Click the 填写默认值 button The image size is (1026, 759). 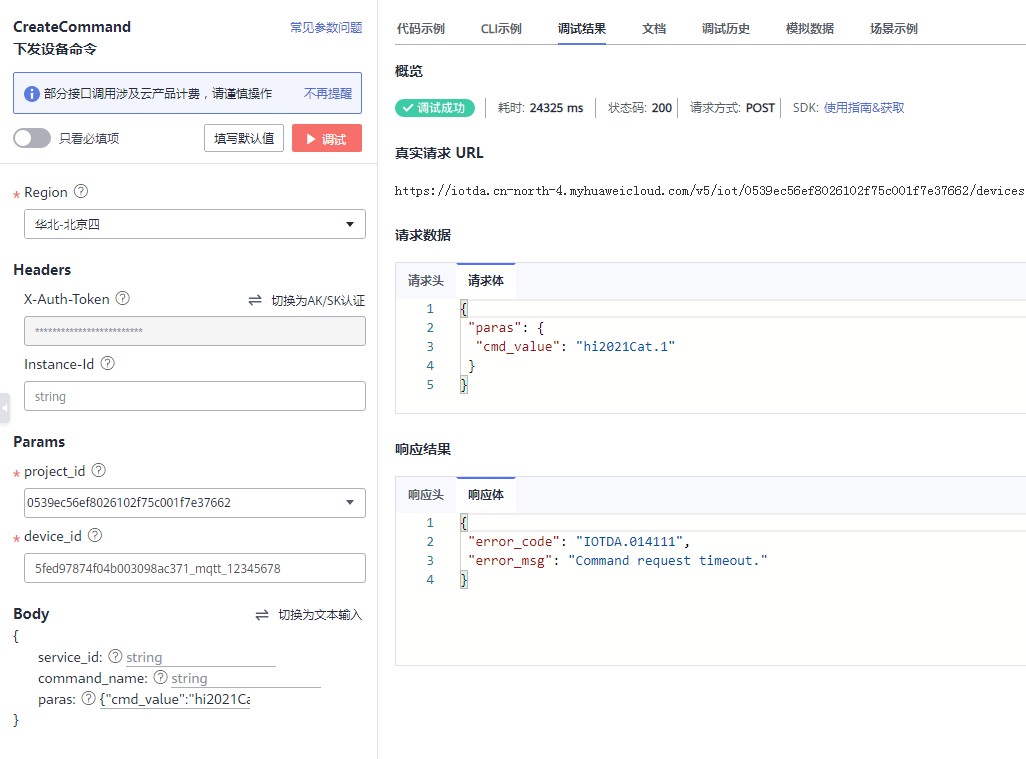tap(243, 138)
